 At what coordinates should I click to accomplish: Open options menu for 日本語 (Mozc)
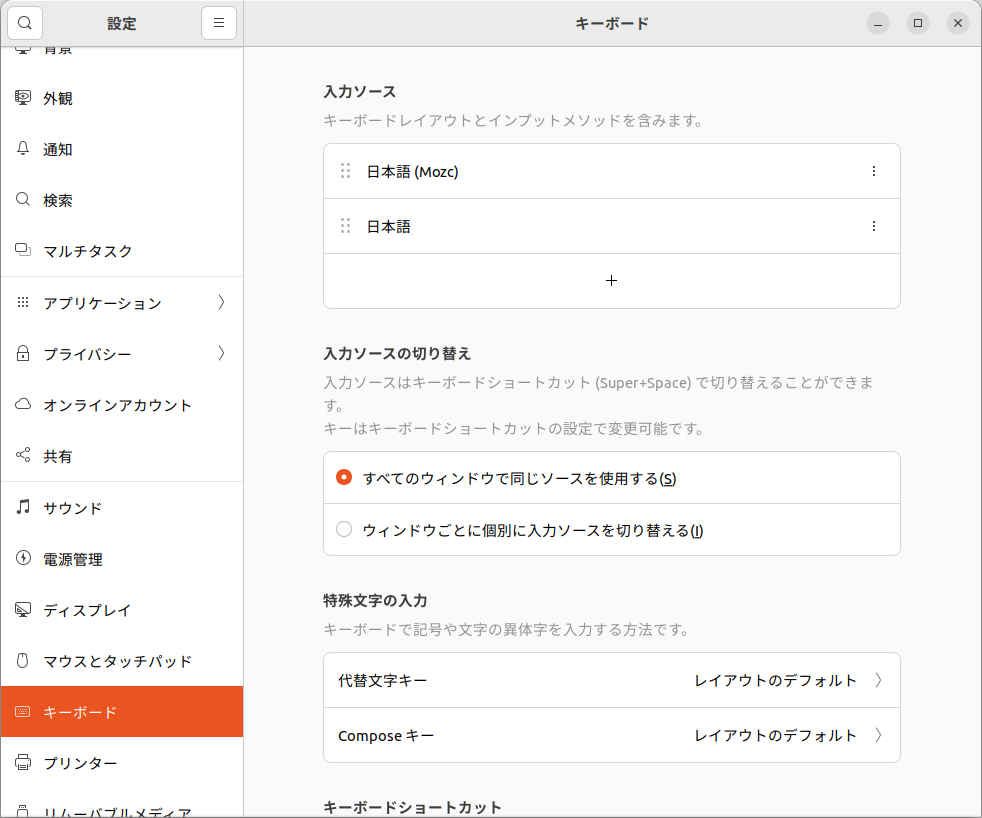click(x=873, y=171)
